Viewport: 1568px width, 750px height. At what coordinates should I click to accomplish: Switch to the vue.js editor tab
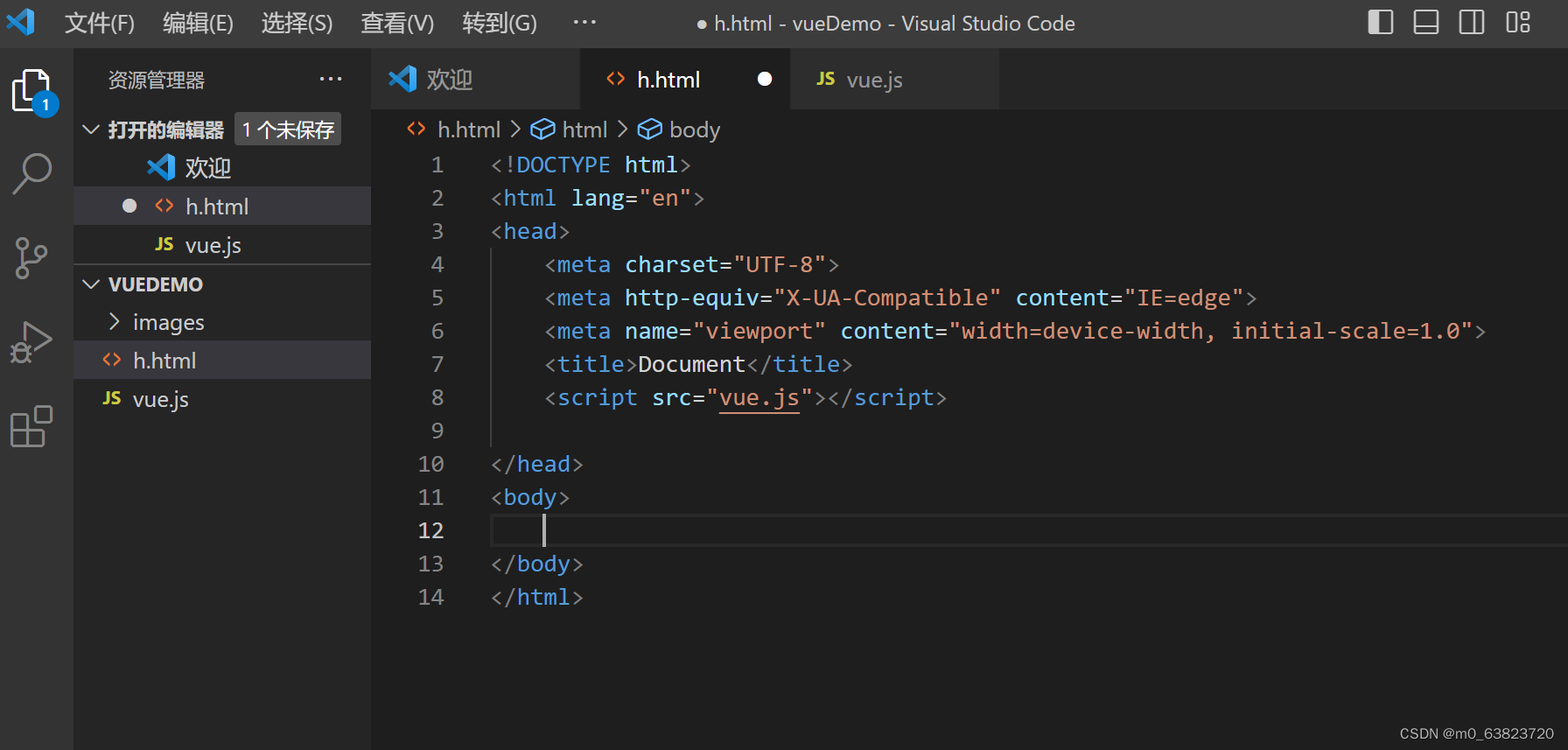pos(895,79)
